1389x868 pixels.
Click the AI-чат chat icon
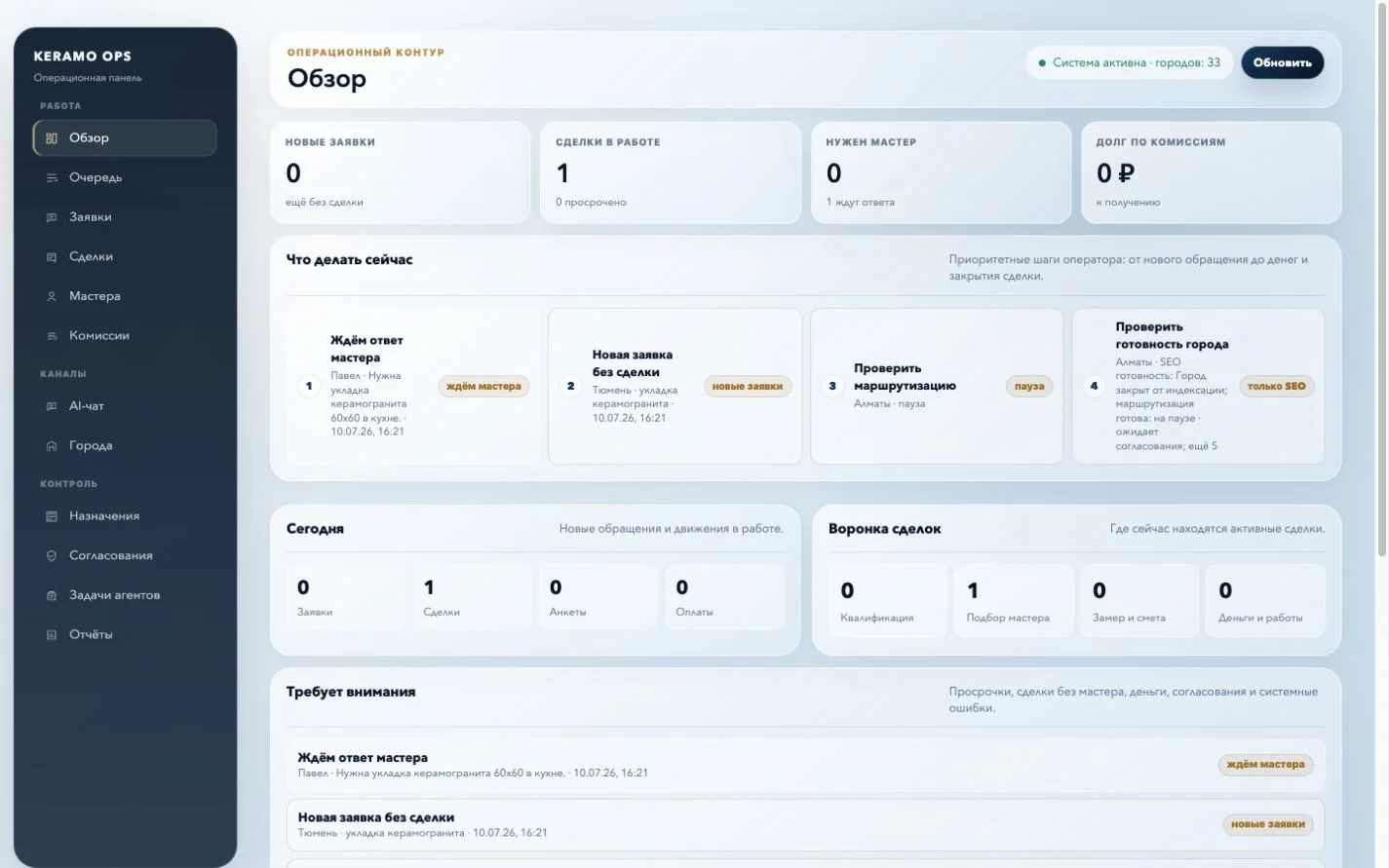tap(52, 406)
